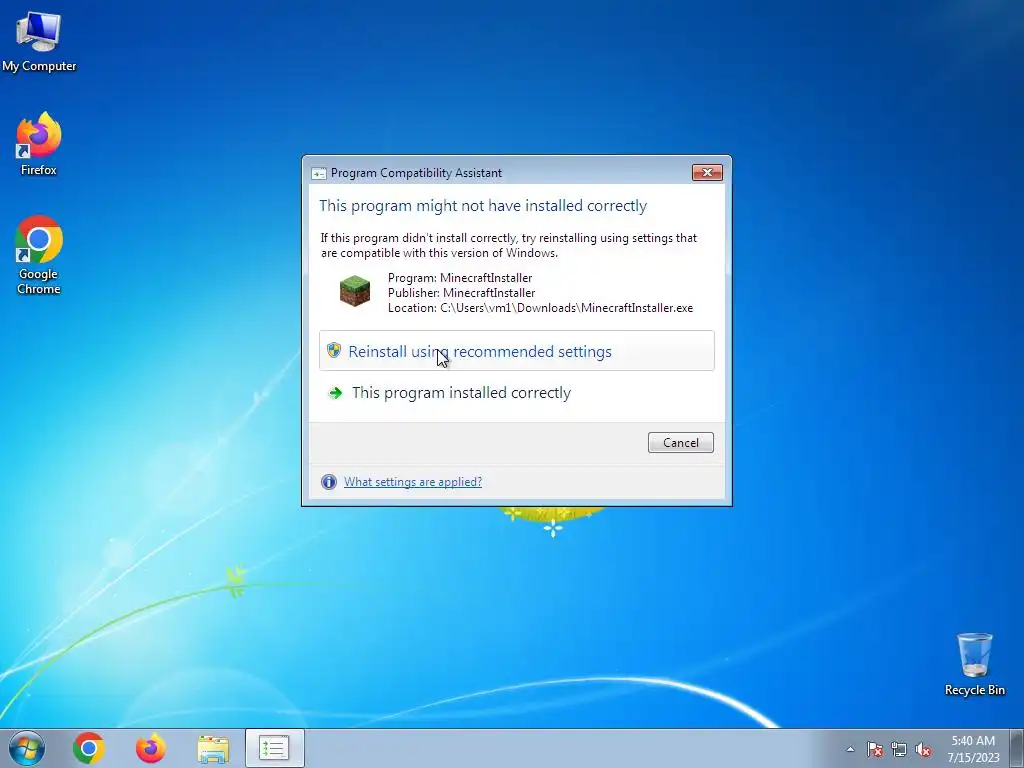Launch Firefox from the desktop shortcut
1024x768 pixels.
click(x=39, y=144)
